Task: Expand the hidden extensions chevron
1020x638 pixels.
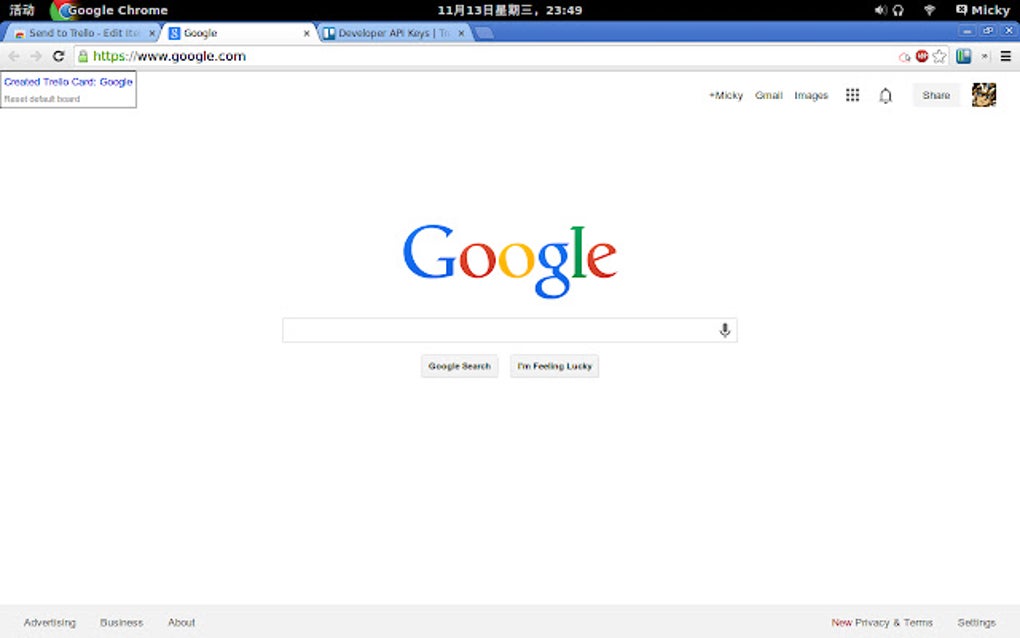Action: (984, 57)
